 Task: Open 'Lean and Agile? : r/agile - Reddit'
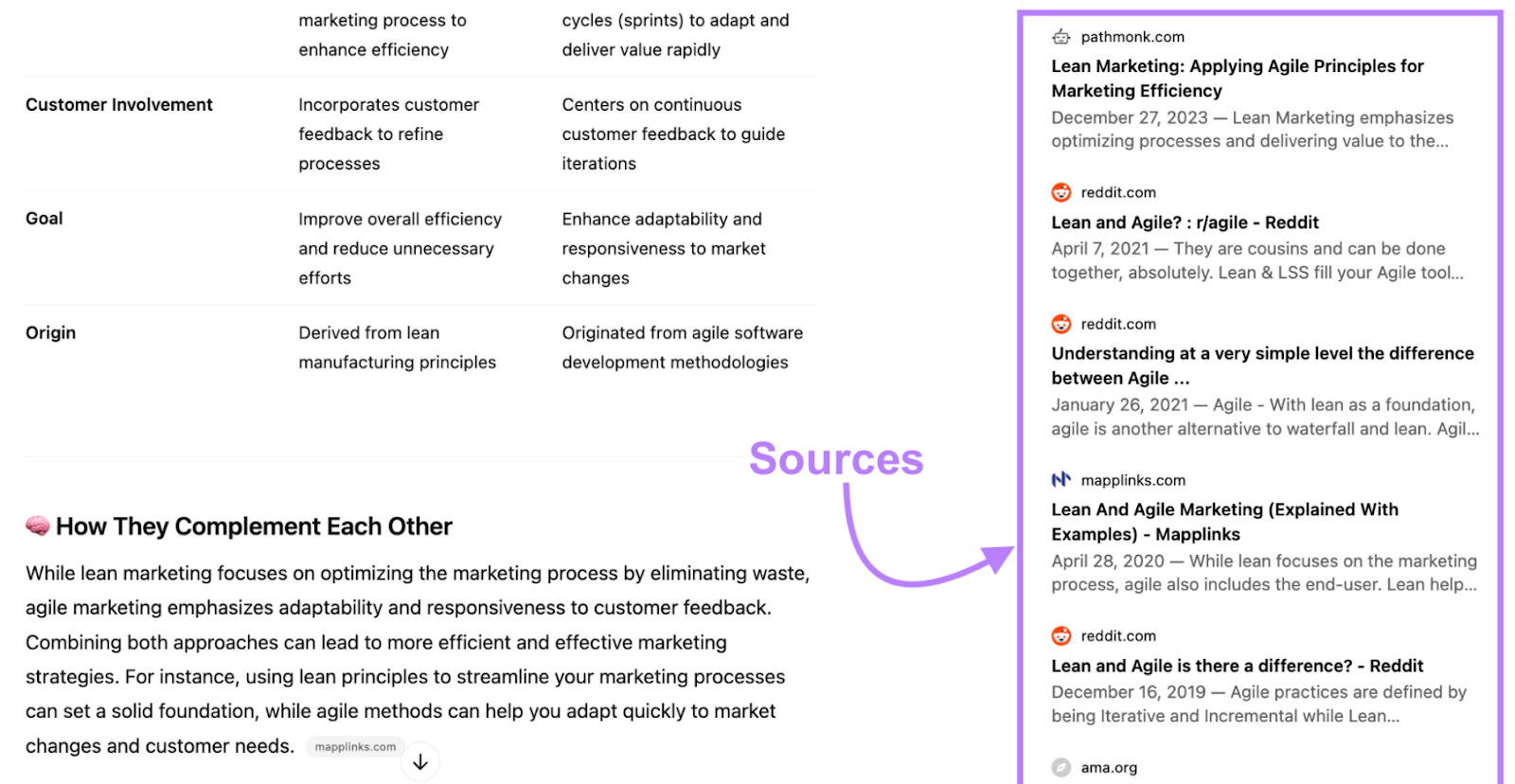click(1184, 223)
